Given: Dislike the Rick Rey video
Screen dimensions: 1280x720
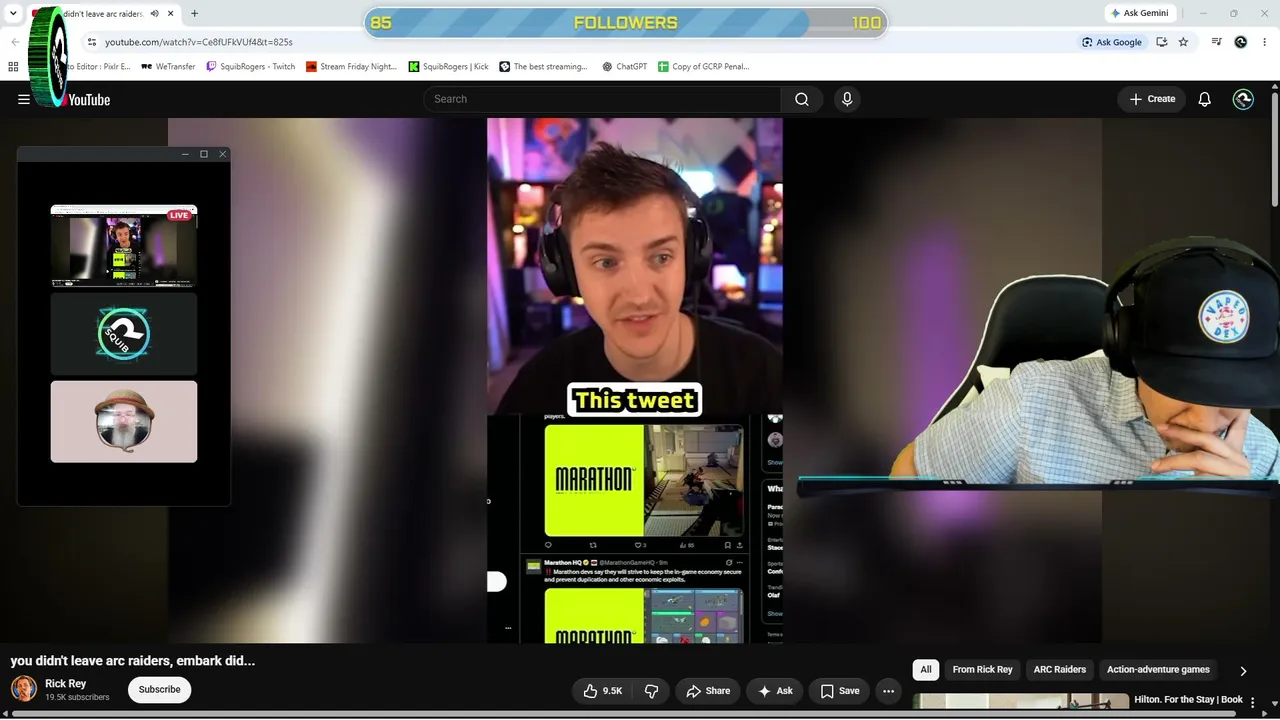Looking at the screenshot, I should [651, 691].
